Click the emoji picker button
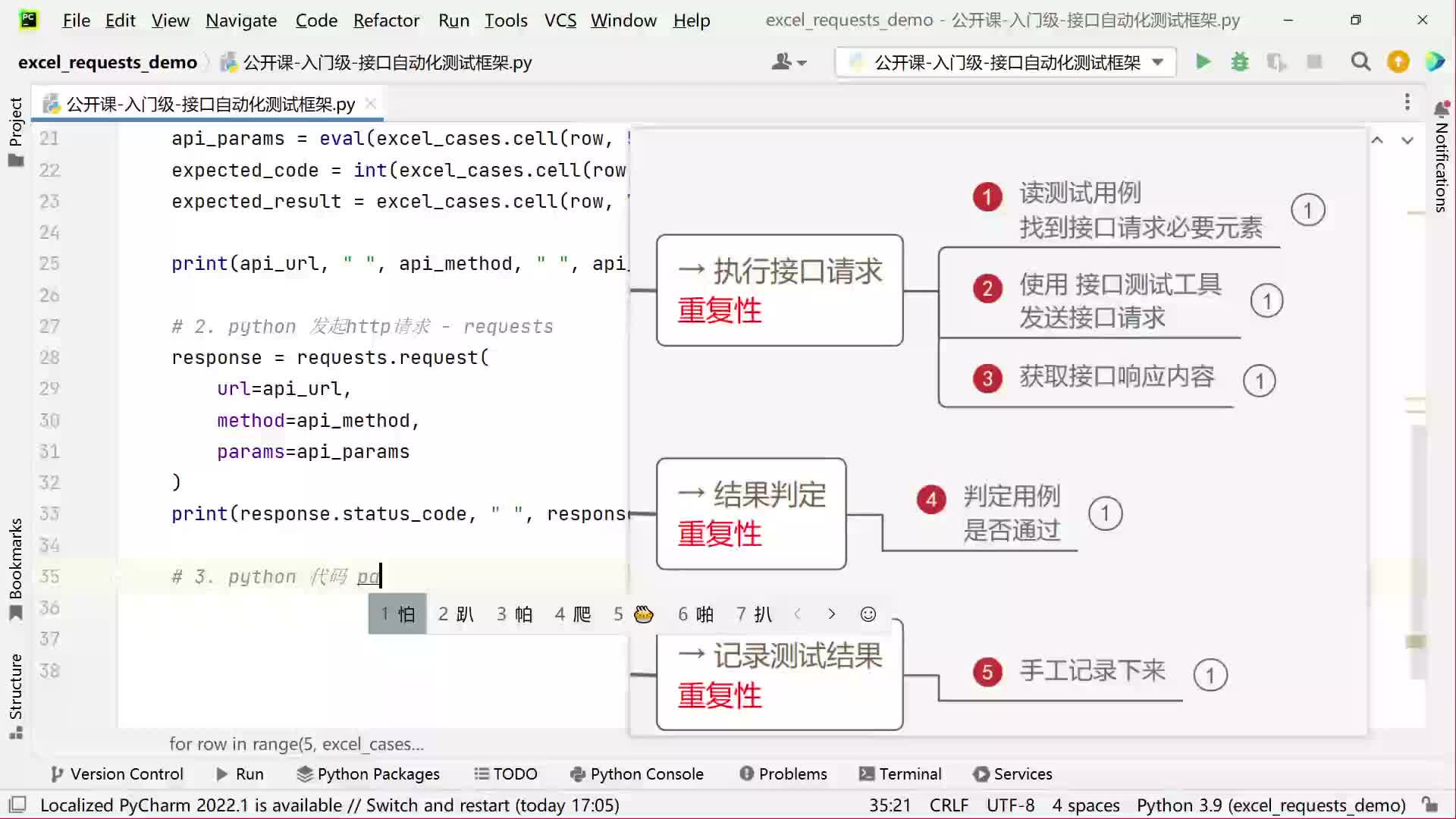Image resolution: width=1456 pixels, height=819 pixels. point(866,614)
